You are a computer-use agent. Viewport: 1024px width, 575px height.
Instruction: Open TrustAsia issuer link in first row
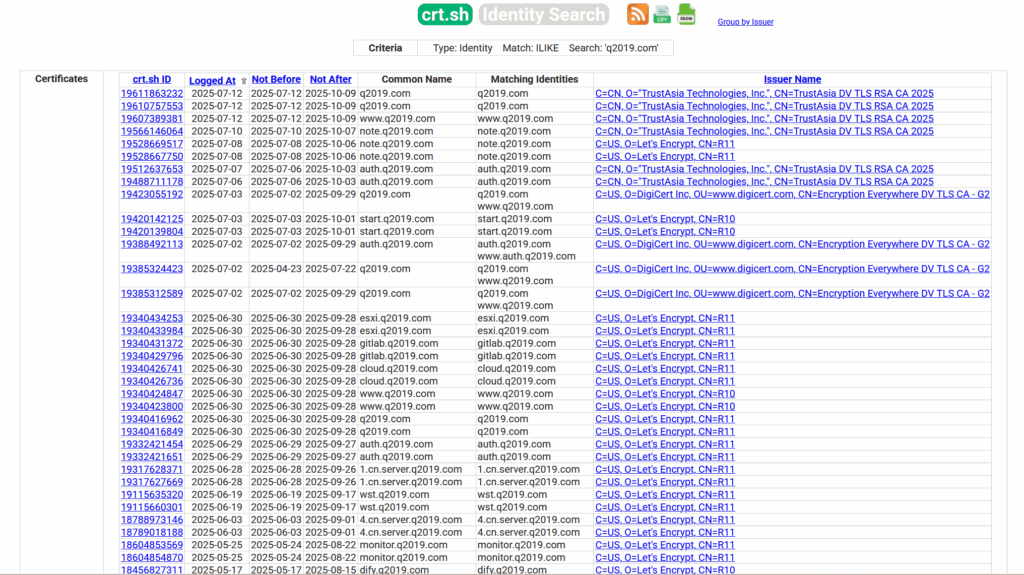[x=764, y=94]
